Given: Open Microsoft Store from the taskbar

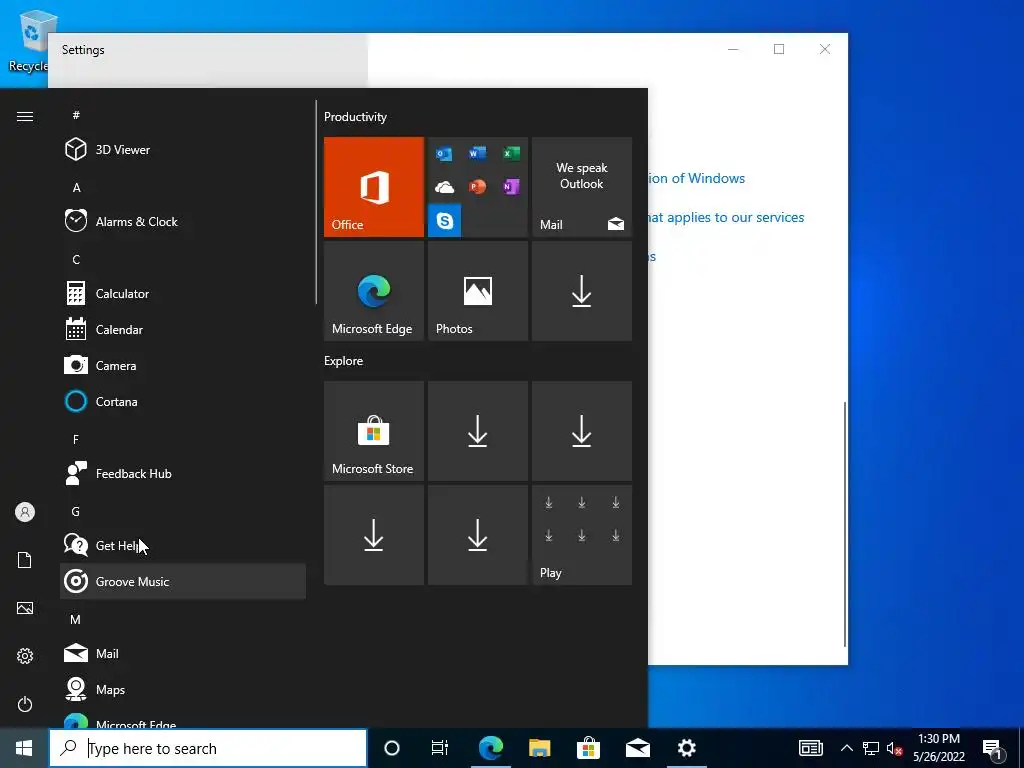Looking at the screenshot, I should pos(588,748).
